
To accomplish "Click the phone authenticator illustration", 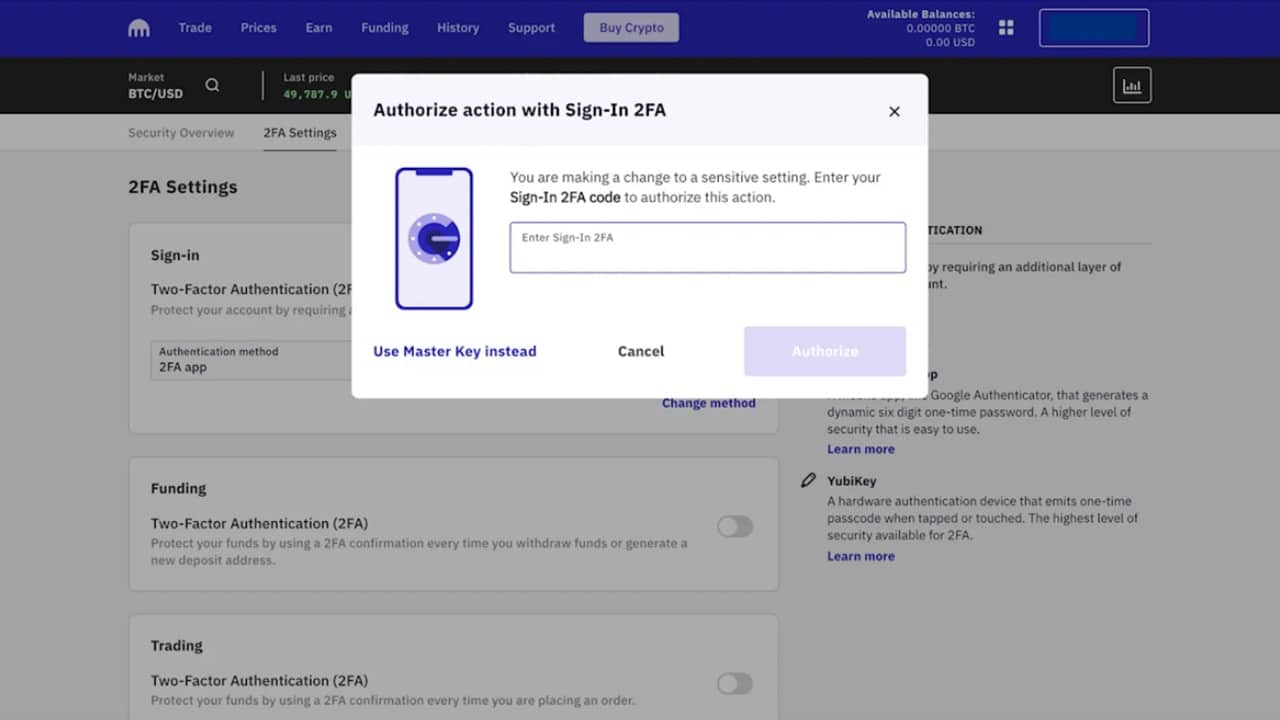I will click(434, 238).
